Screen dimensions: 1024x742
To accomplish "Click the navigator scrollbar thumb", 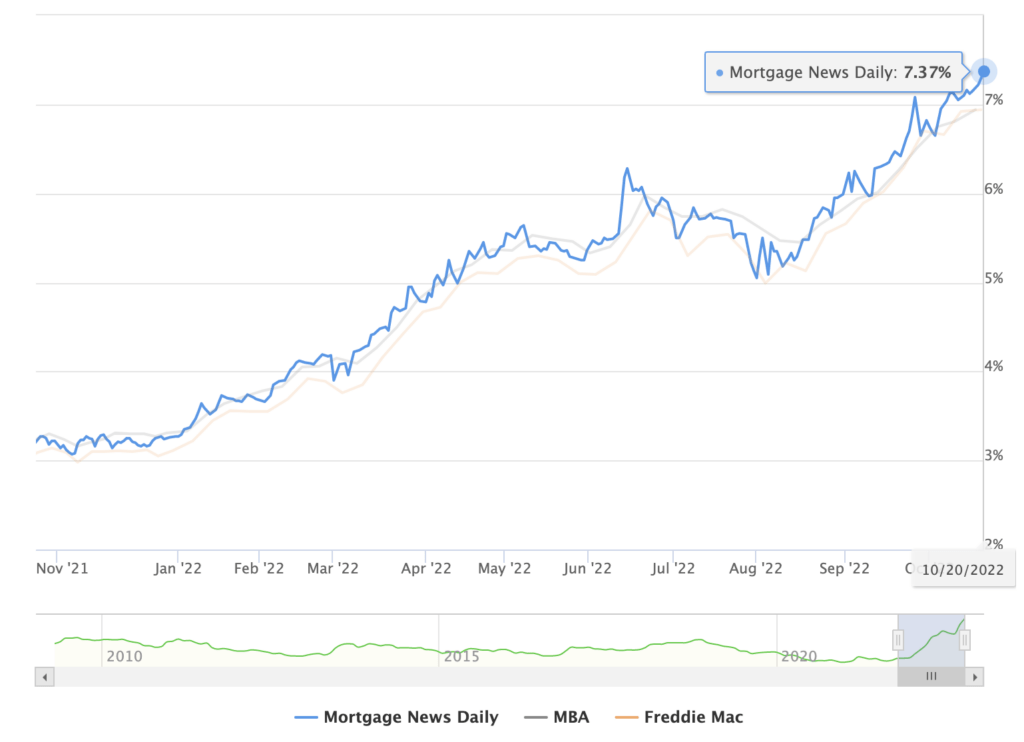I will (x=931, y=677).
